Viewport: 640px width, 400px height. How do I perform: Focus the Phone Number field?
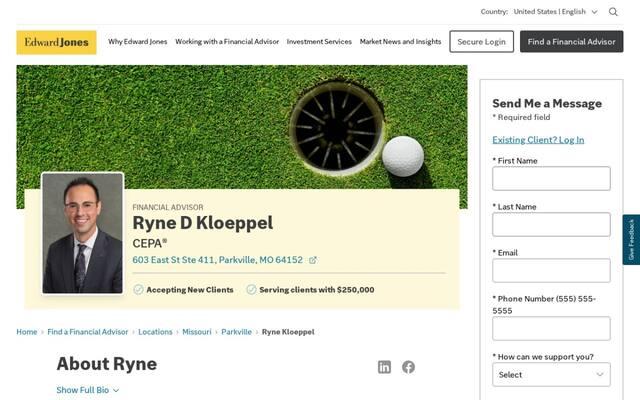click(551, 329)
